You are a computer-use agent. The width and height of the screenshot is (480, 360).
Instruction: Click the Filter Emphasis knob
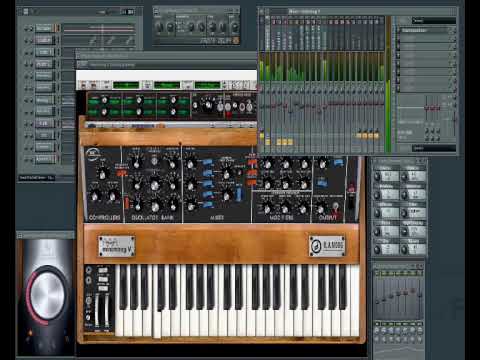(286, 164)
